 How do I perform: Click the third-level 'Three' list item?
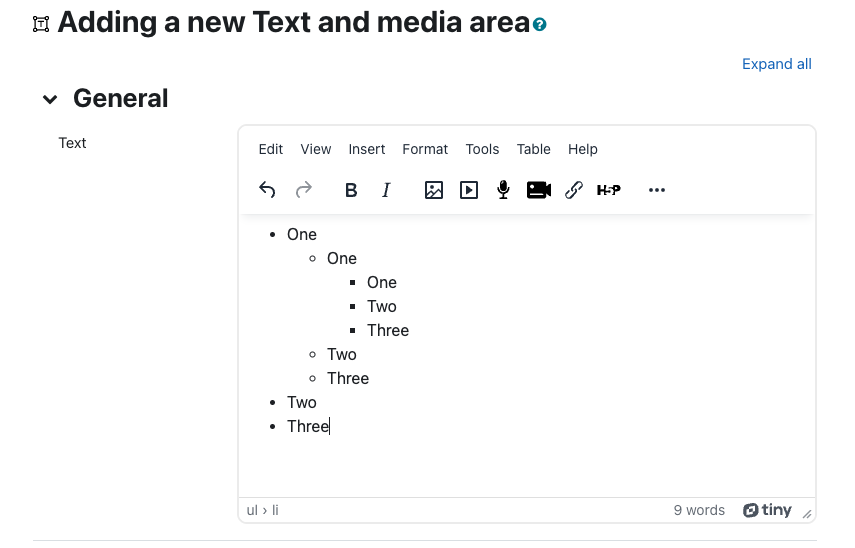click(388, 330)
